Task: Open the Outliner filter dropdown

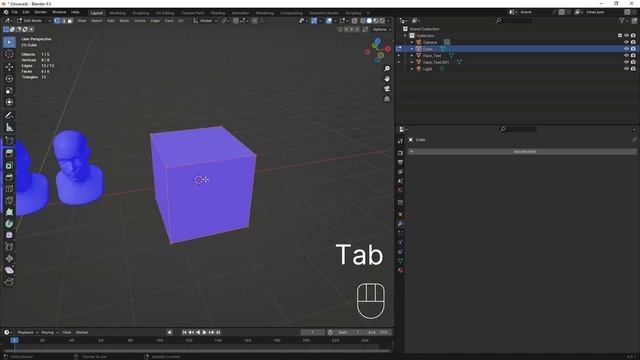Action: point(623,20)
